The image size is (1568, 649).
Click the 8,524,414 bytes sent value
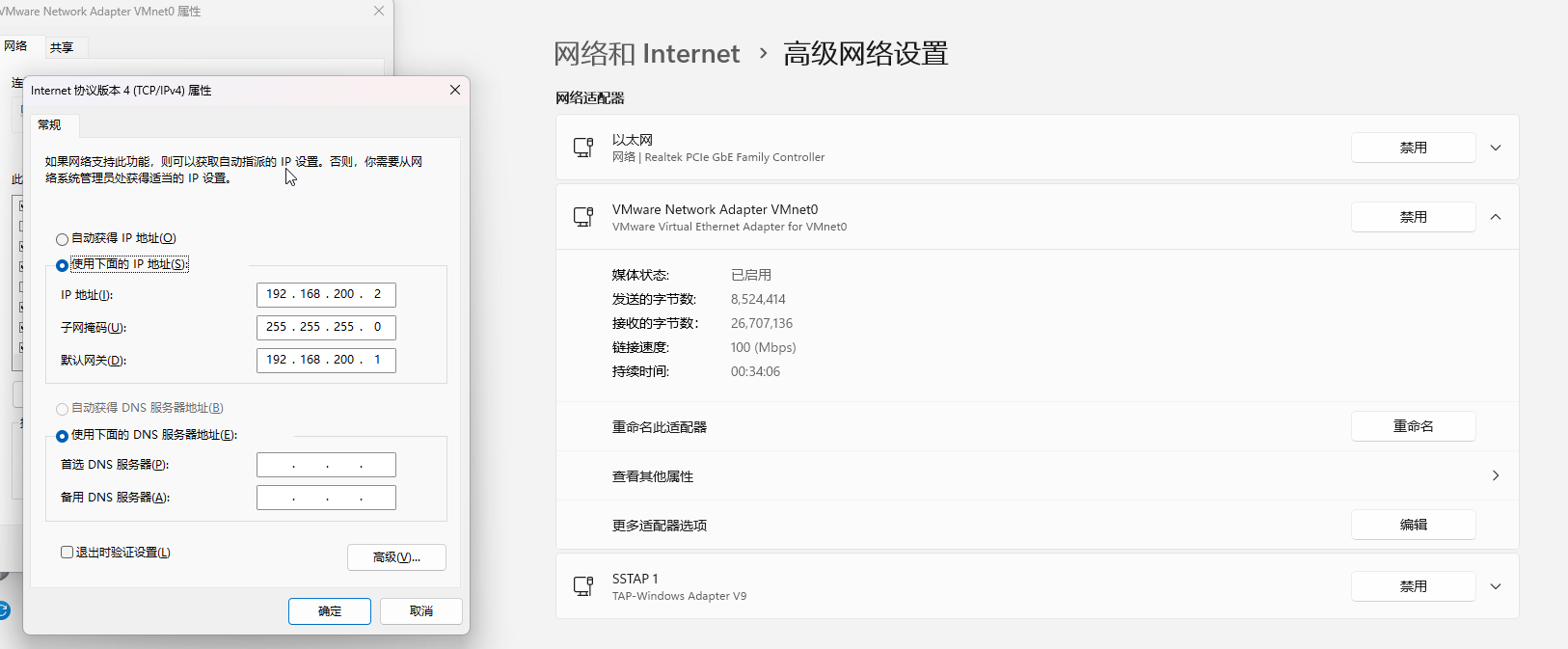coord(758,299)
